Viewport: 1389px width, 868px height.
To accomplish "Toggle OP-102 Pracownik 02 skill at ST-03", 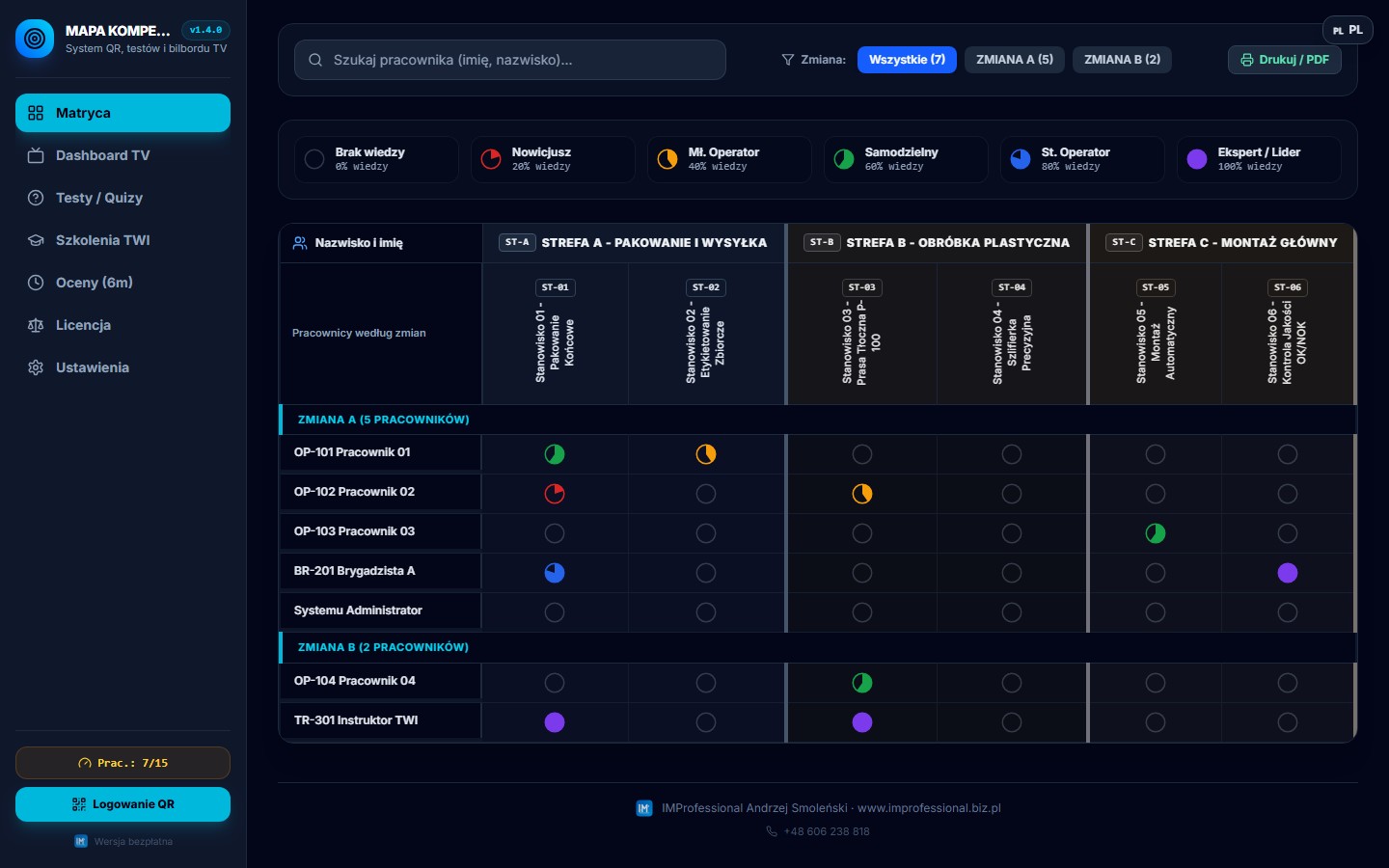I will 862,494.
